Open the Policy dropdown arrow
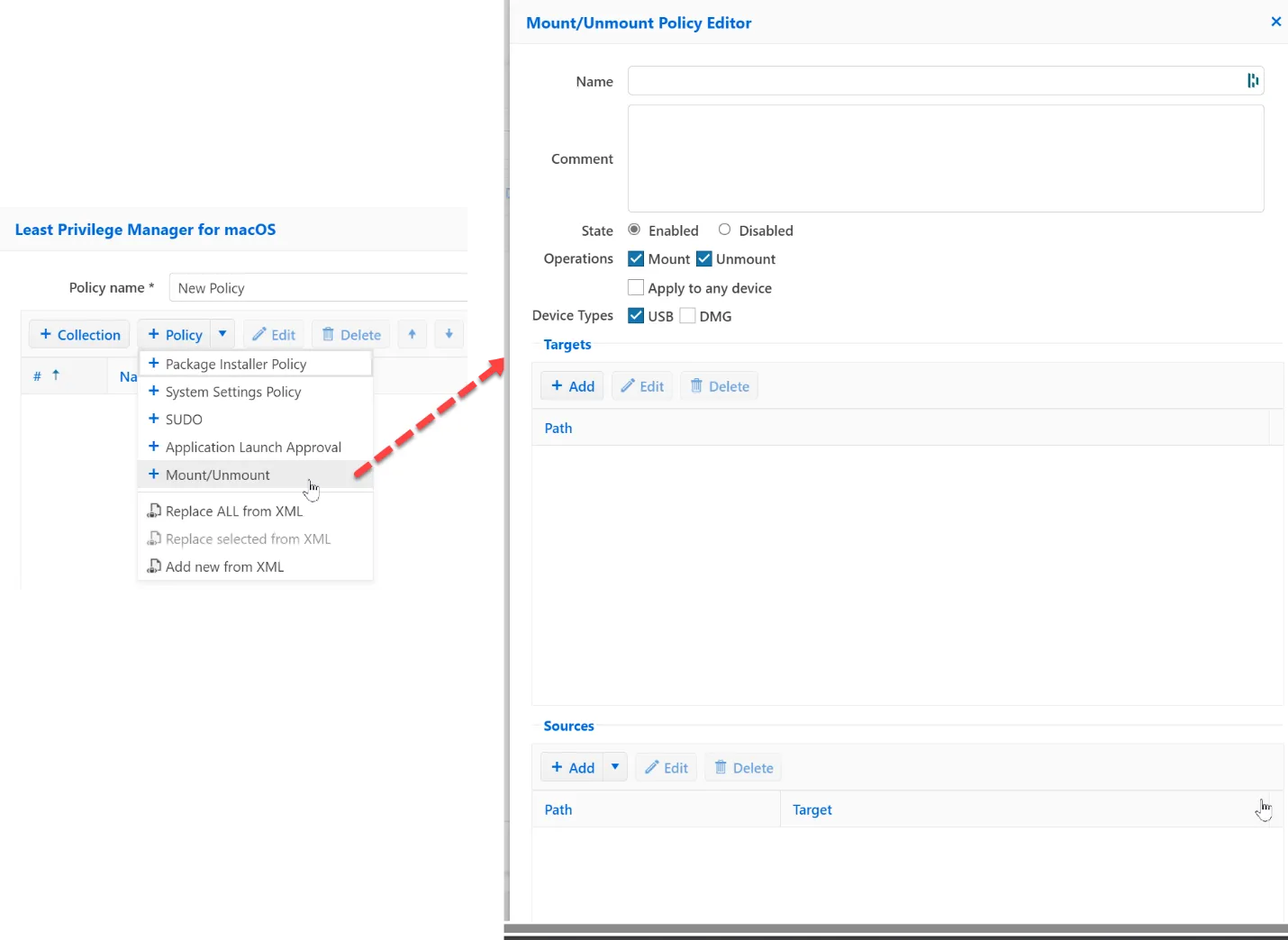This screenshot has width=1288, height=940. coord(222,334)
